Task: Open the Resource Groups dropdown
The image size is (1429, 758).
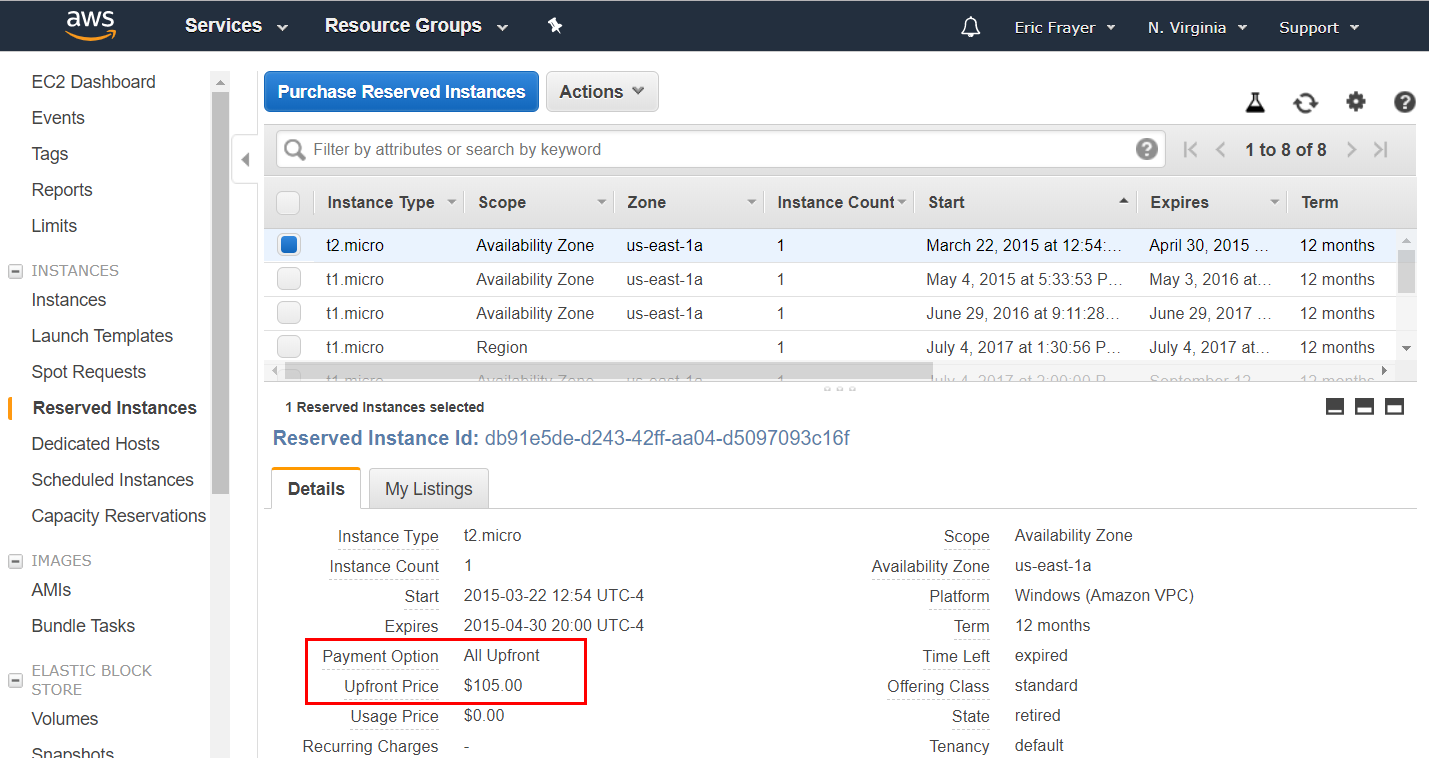Action: [416, 26]
